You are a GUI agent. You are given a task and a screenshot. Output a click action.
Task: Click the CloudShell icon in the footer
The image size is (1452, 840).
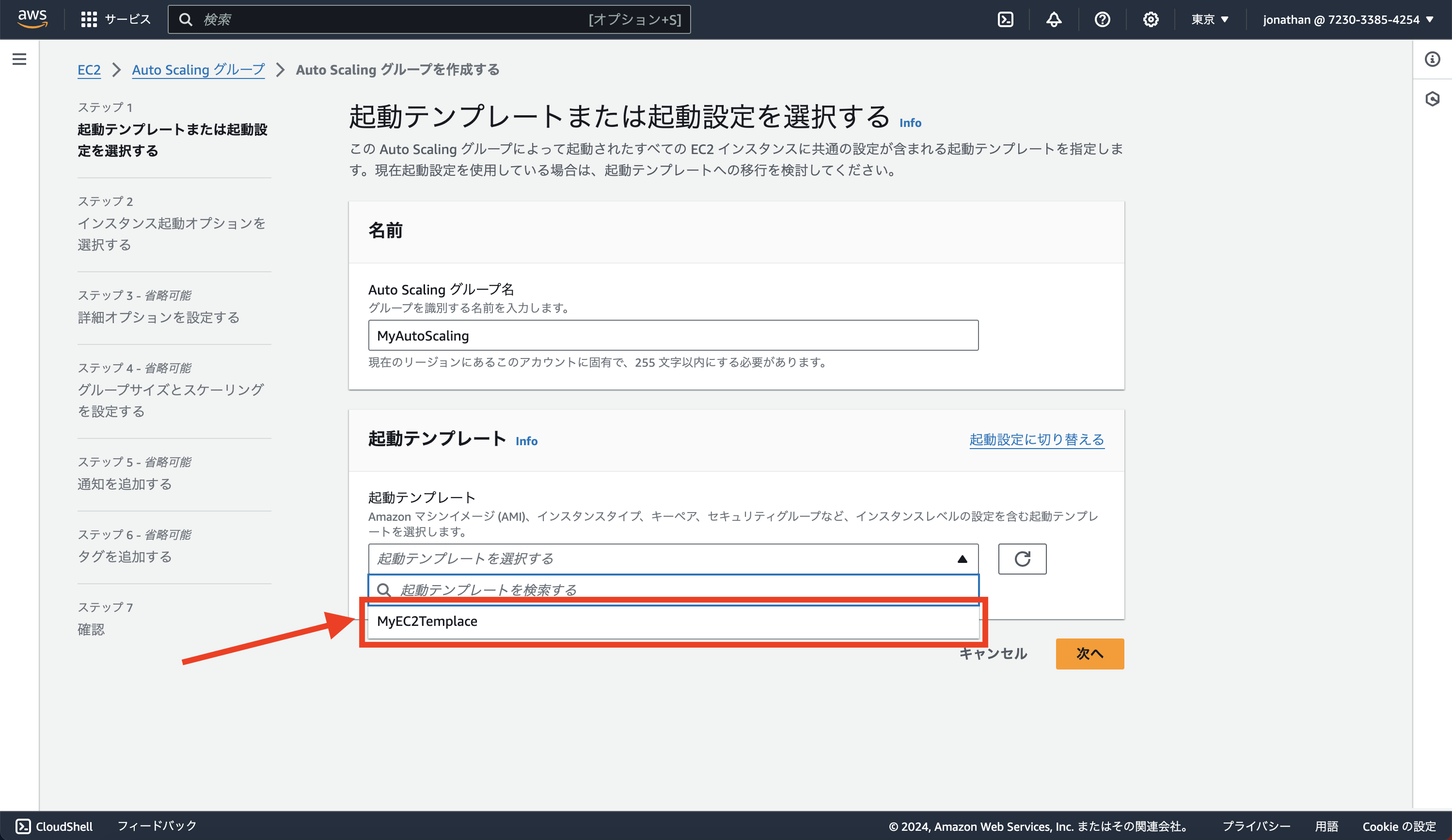23,825
